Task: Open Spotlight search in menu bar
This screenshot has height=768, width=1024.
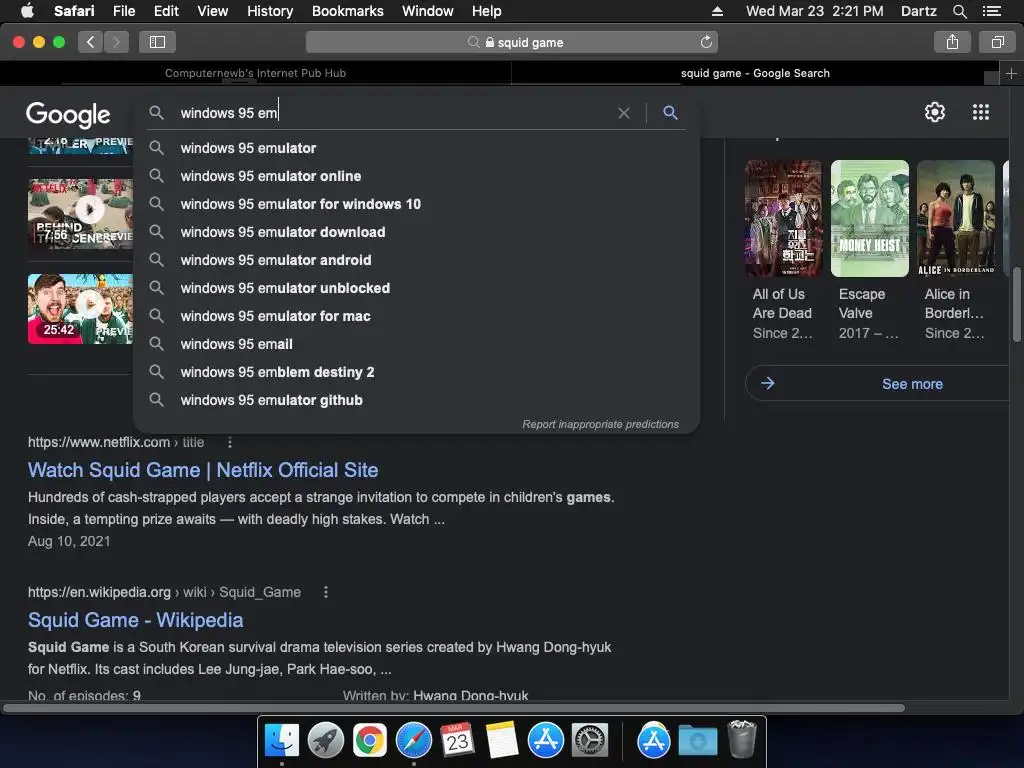Action: (x=959, y=11)
